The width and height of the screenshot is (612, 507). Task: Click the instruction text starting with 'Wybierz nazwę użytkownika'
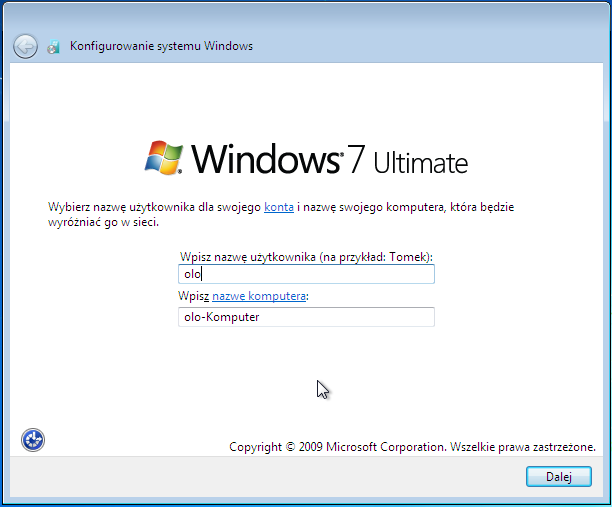tap(281, 214)
